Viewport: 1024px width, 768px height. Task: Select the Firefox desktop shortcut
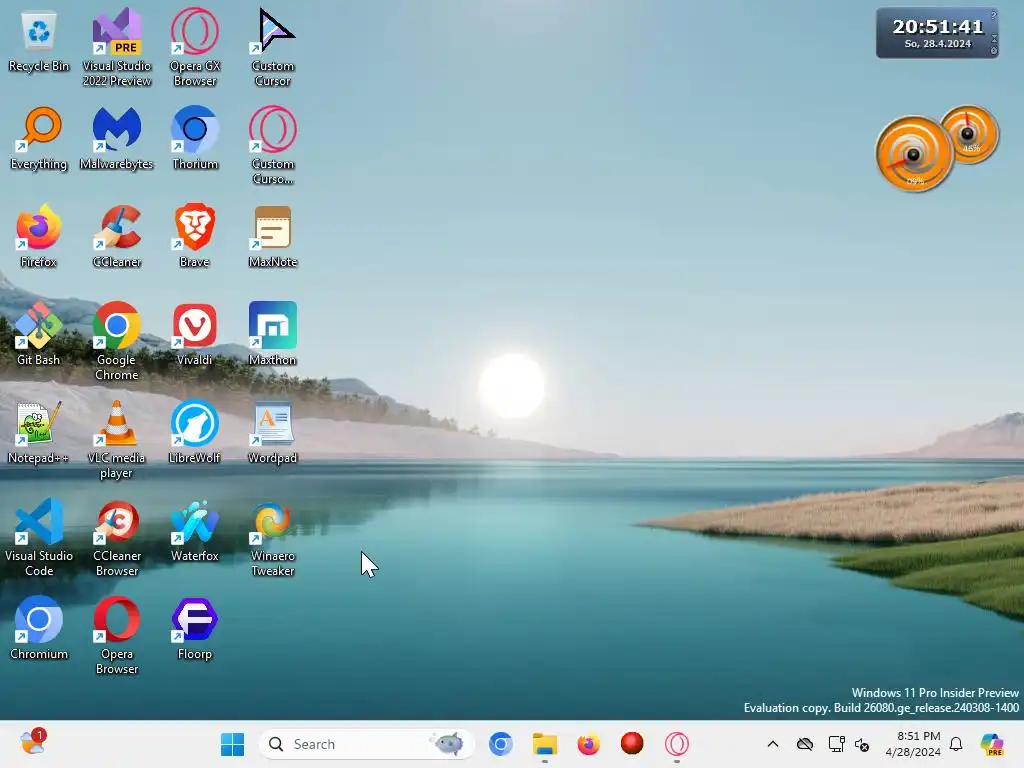click(39, 237)
